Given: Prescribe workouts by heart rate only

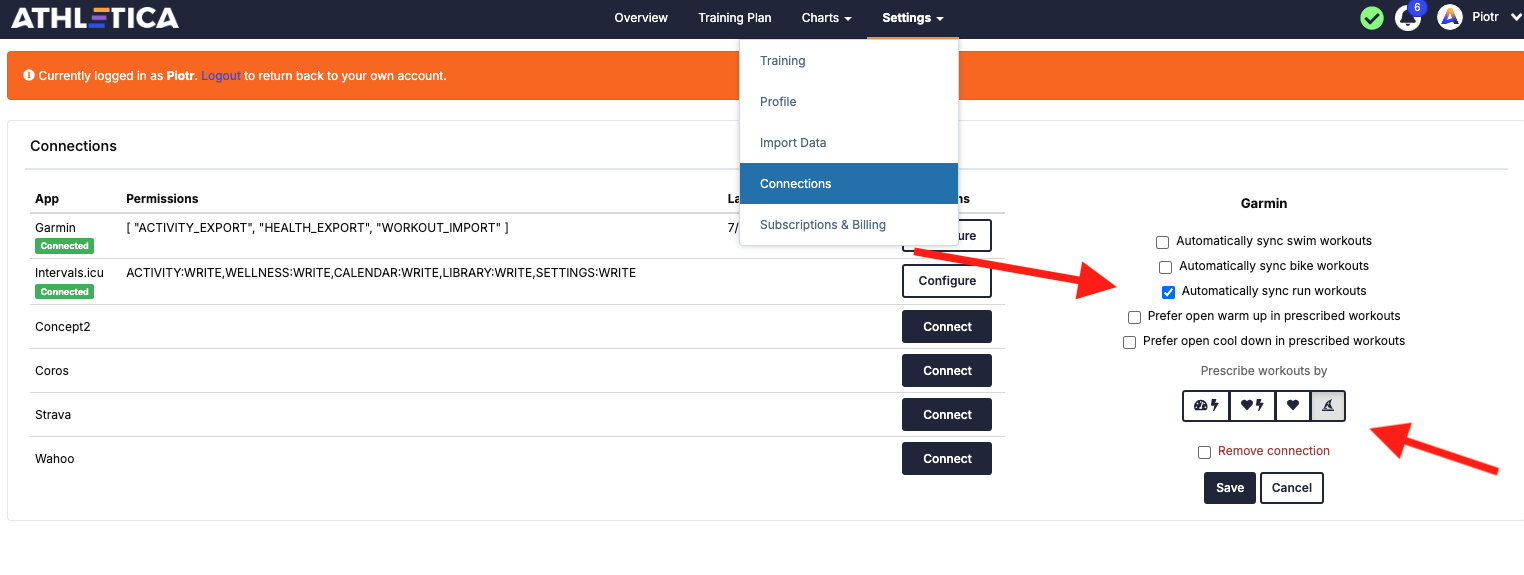Looking at the screenshot, I should (1293, 405).
